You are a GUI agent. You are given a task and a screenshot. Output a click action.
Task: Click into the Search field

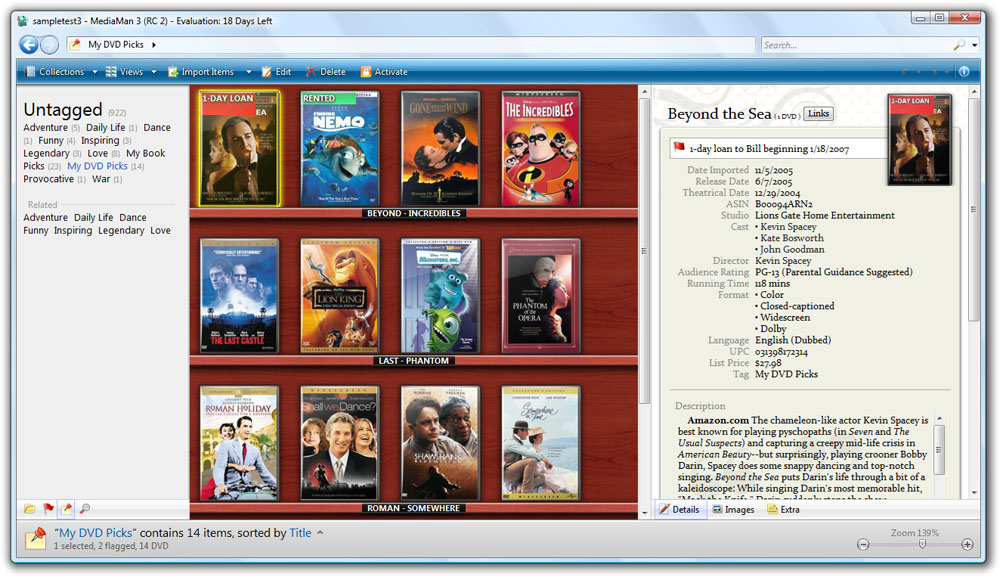[857, 45]
